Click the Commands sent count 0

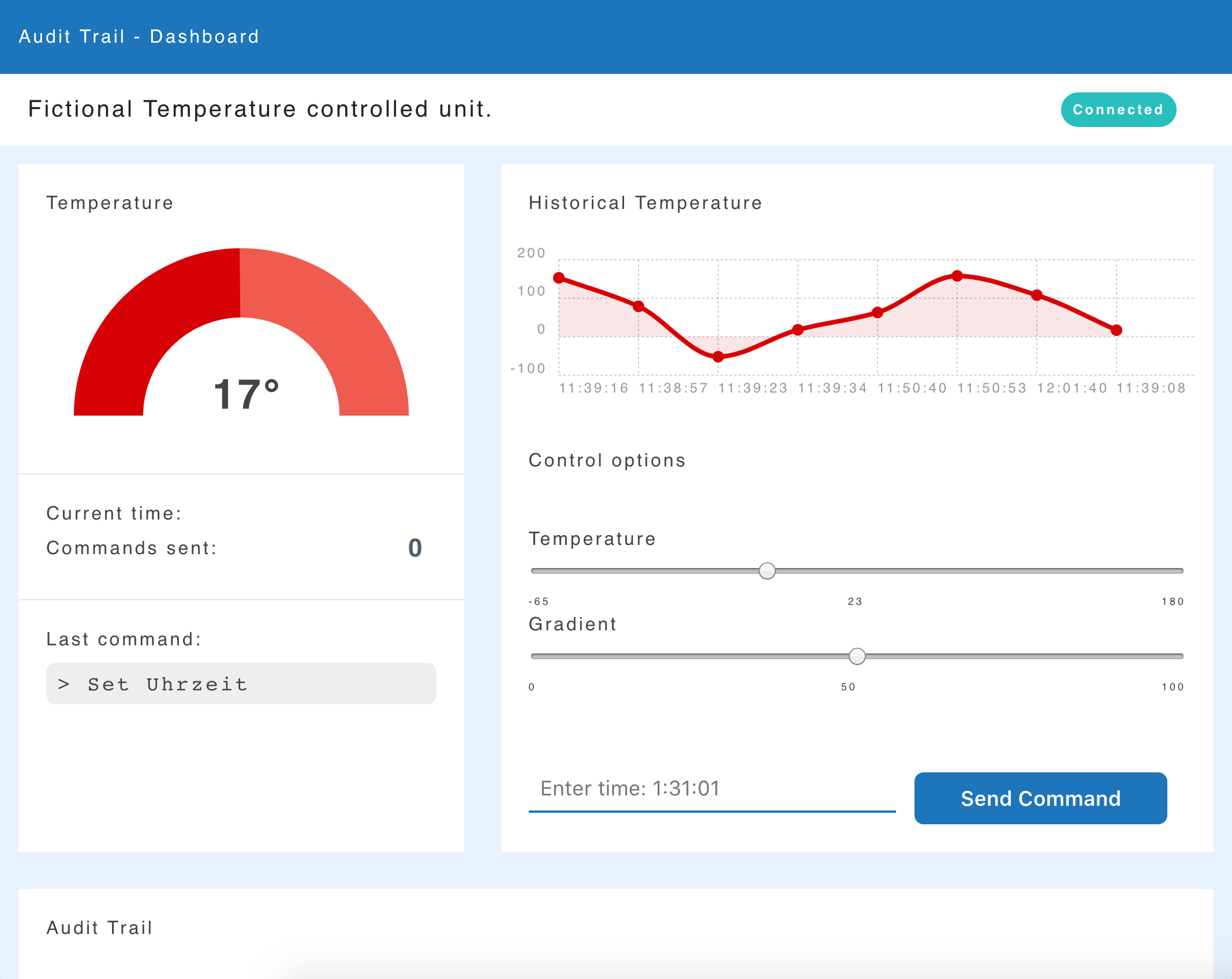[x=415, y=548]
